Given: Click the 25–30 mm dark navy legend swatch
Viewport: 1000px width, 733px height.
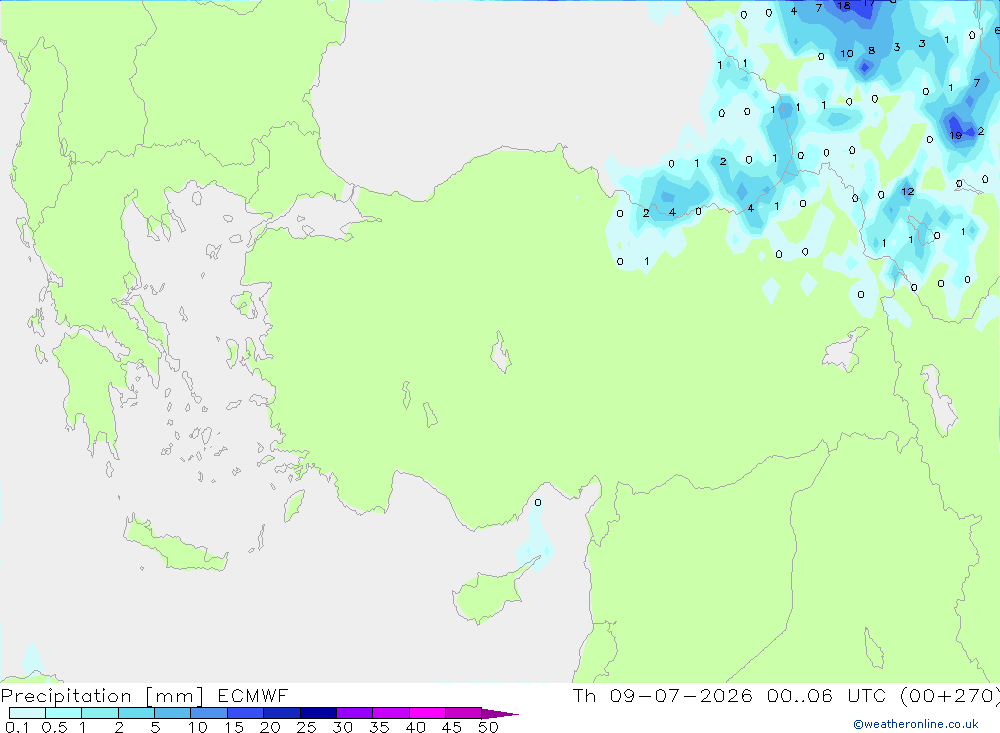Looking at the screenshot, I should click(318, 713).
